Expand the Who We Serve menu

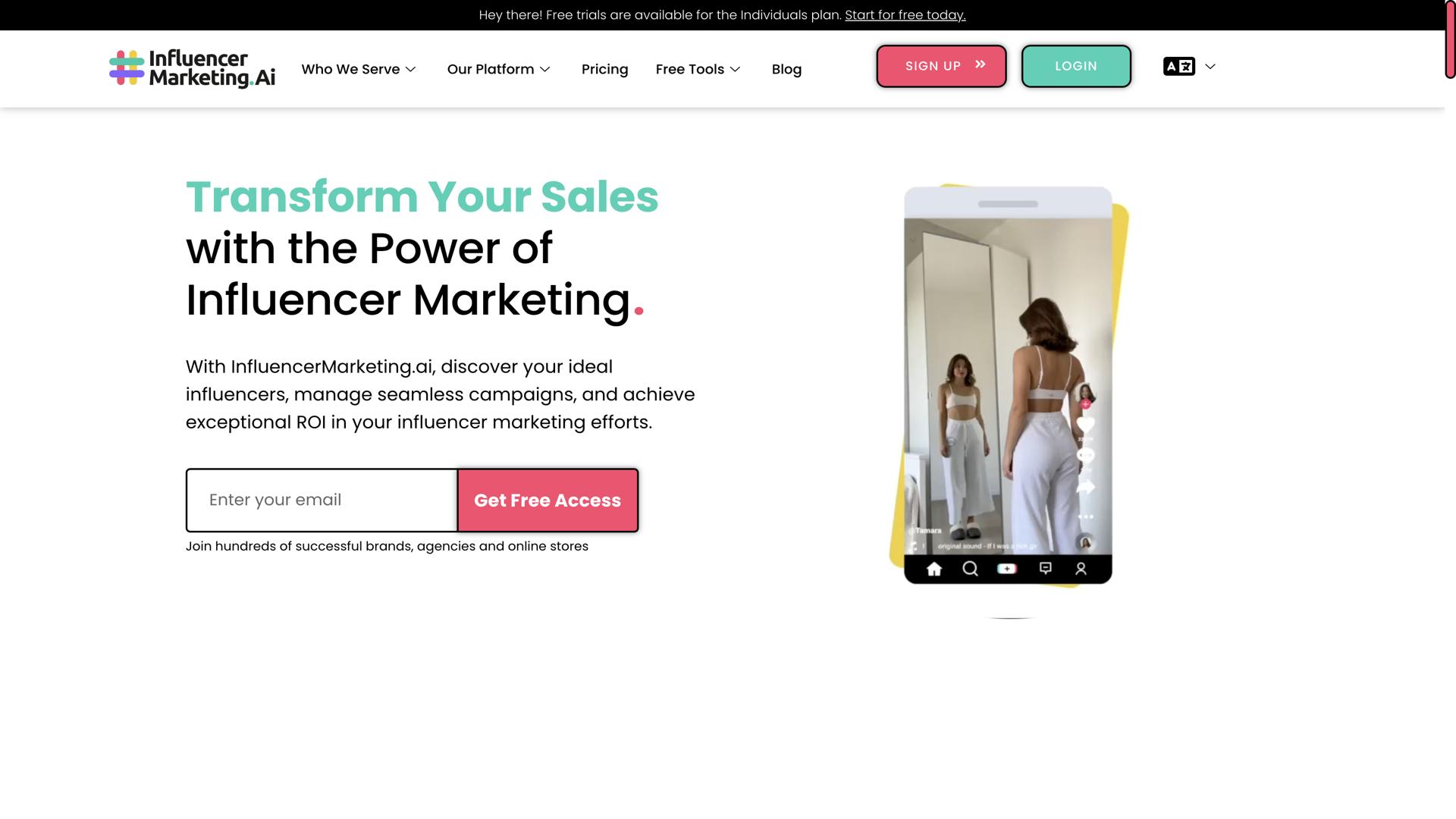pyautogui.click(x=359, y=69)
